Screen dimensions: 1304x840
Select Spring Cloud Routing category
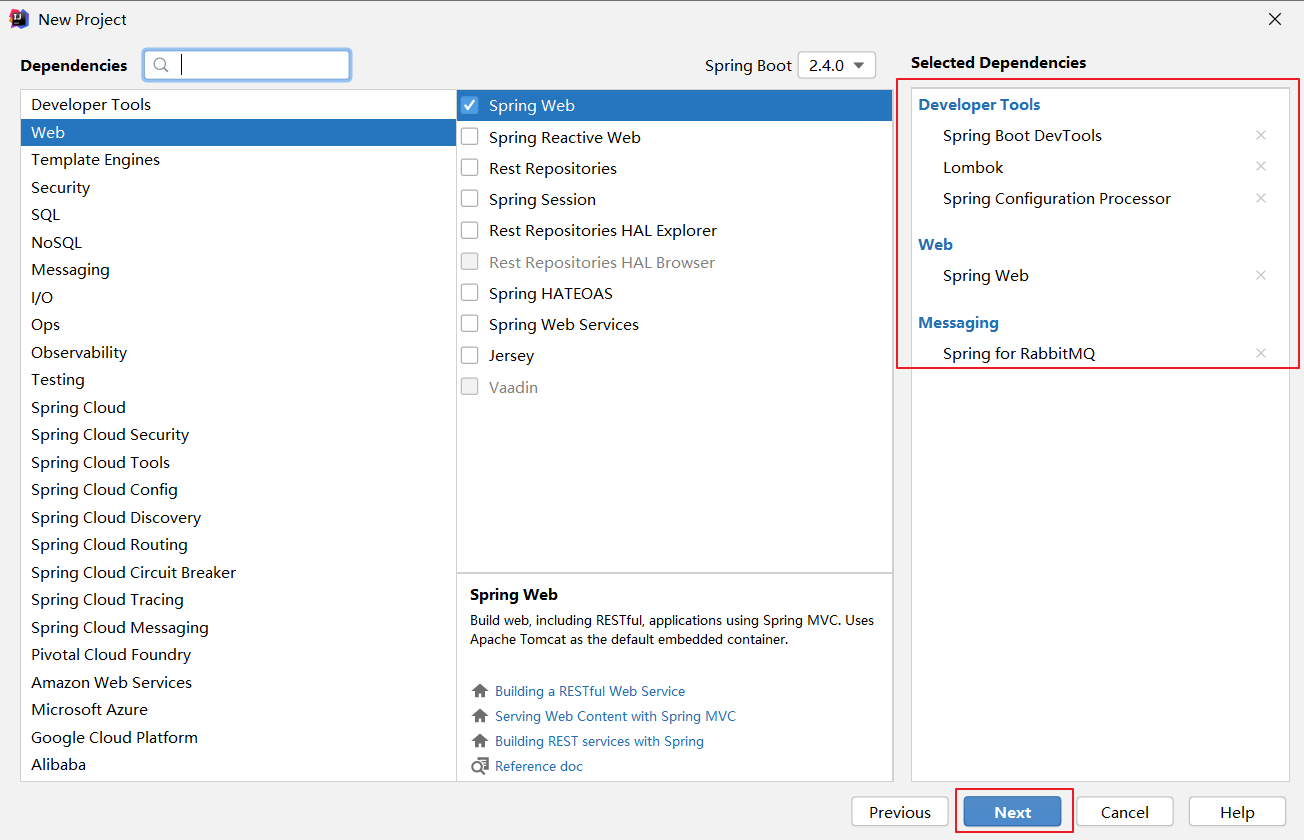(238, 544)
